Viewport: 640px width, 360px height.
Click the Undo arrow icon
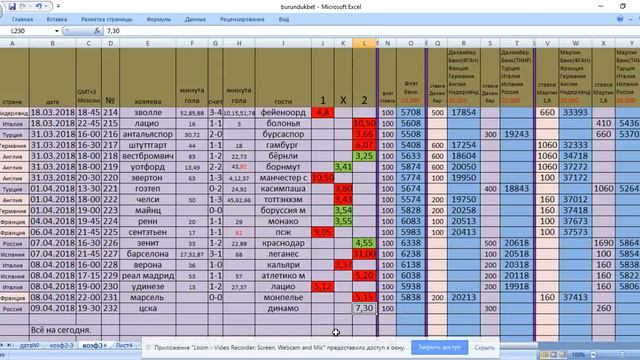pyautogui.click(x=38, y=7)
